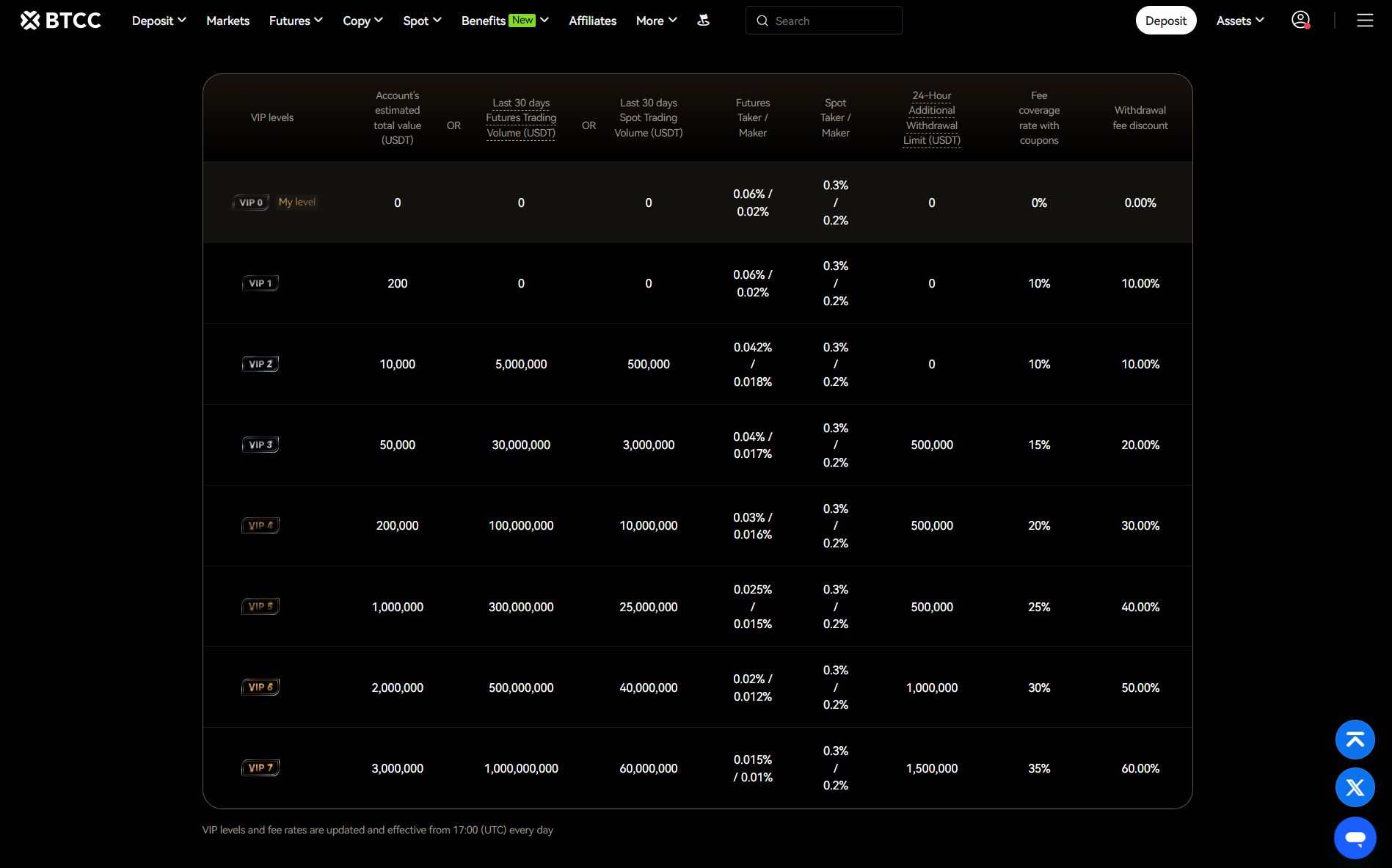Screen dimensions: 1392x868
Task: Expand the Assets dropdown
Action: 1240,21
